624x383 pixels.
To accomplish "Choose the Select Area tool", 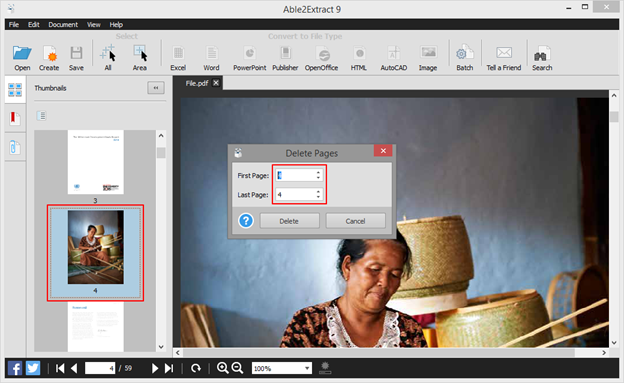I will tap(140, 53).
